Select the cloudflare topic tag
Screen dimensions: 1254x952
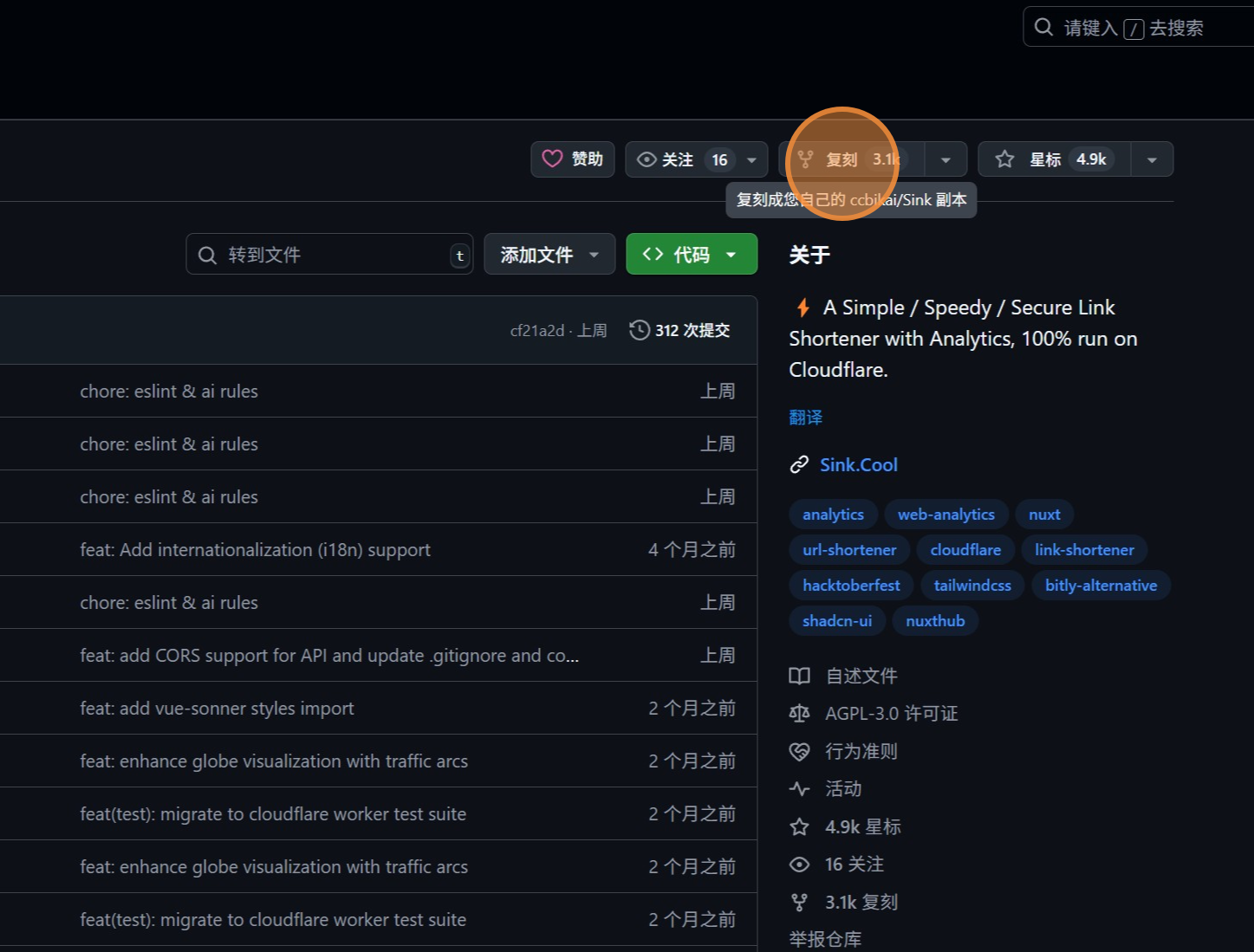[x=965, y=550]
